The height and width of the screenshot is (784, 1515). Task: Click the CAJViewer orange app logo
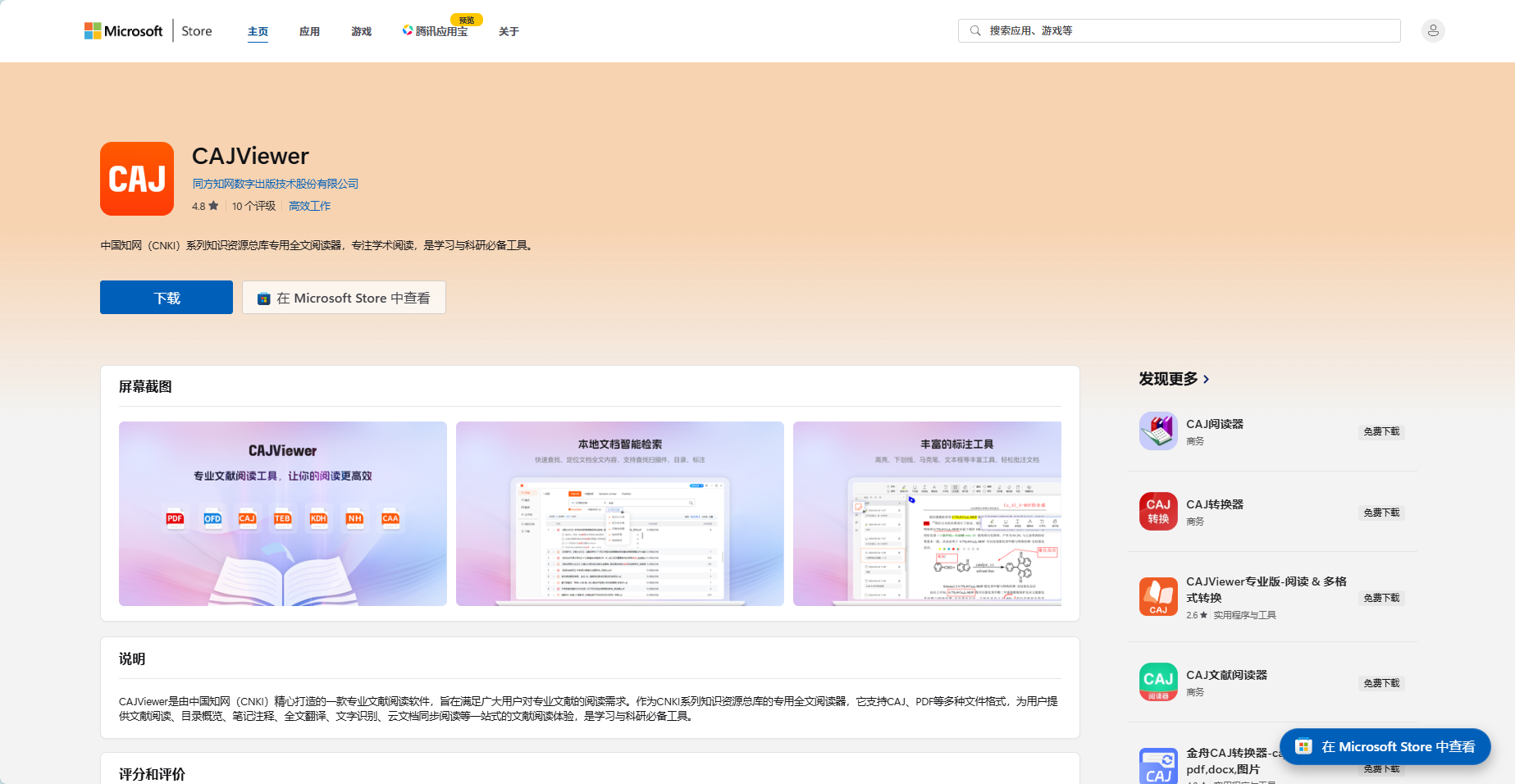[137, 179]
